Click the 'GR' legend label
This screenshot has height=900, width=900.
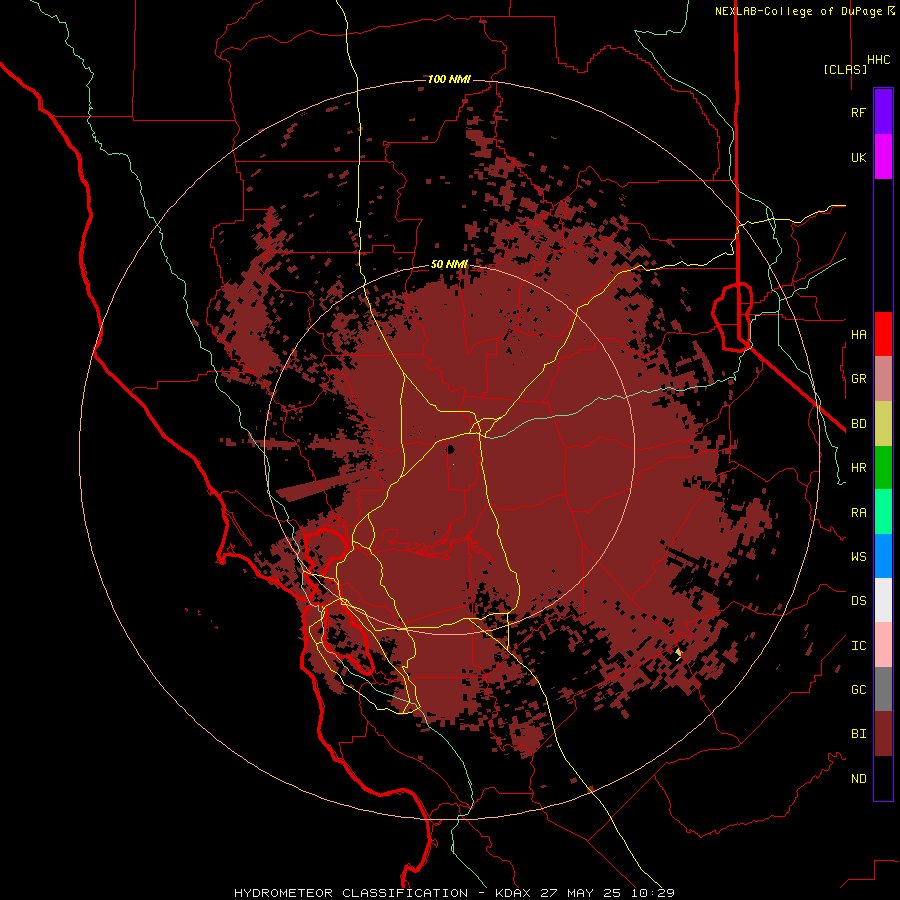pos(859,379)
